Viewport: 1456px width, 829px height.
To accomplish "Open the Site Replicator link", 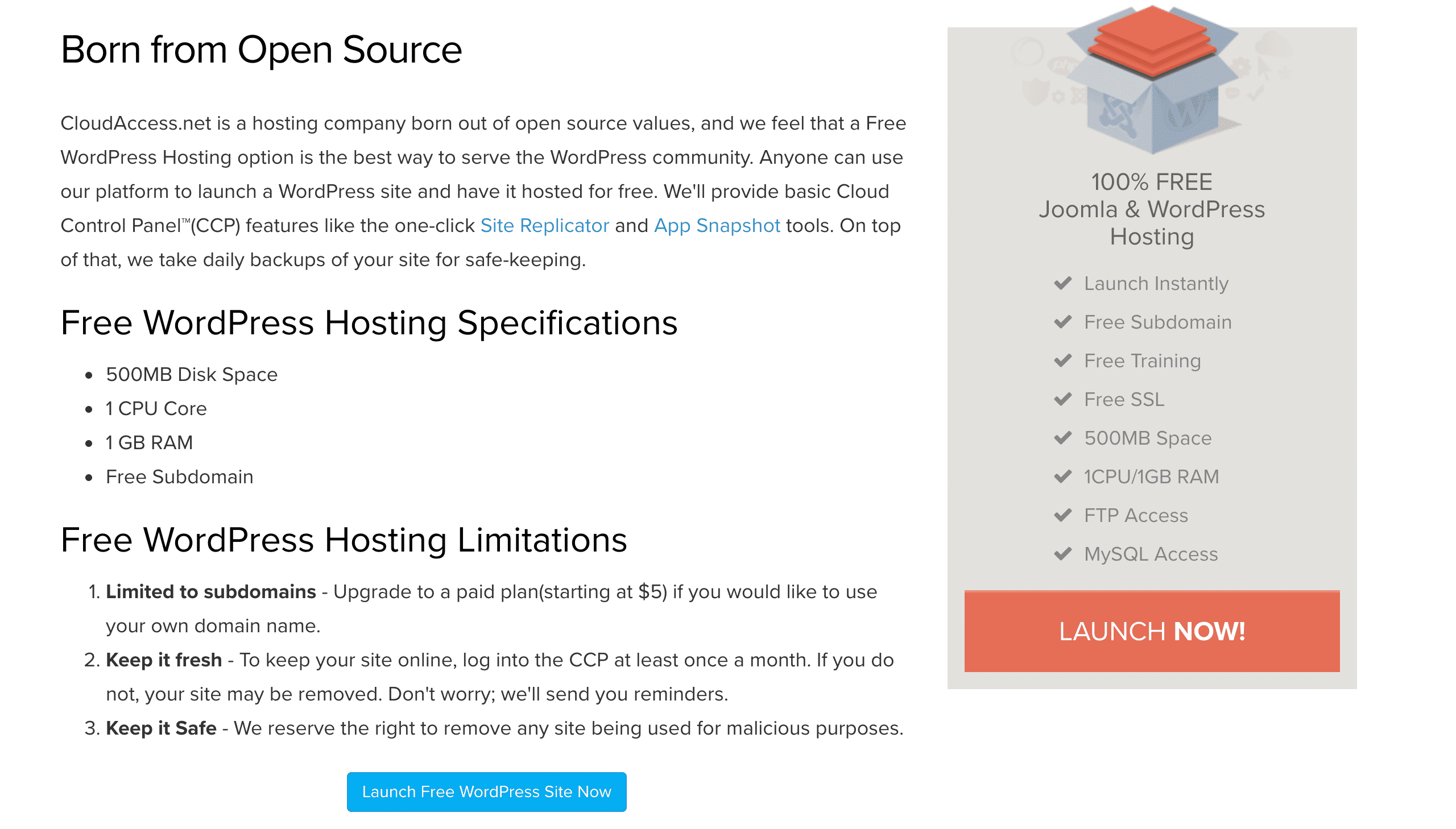I will 544,226.
